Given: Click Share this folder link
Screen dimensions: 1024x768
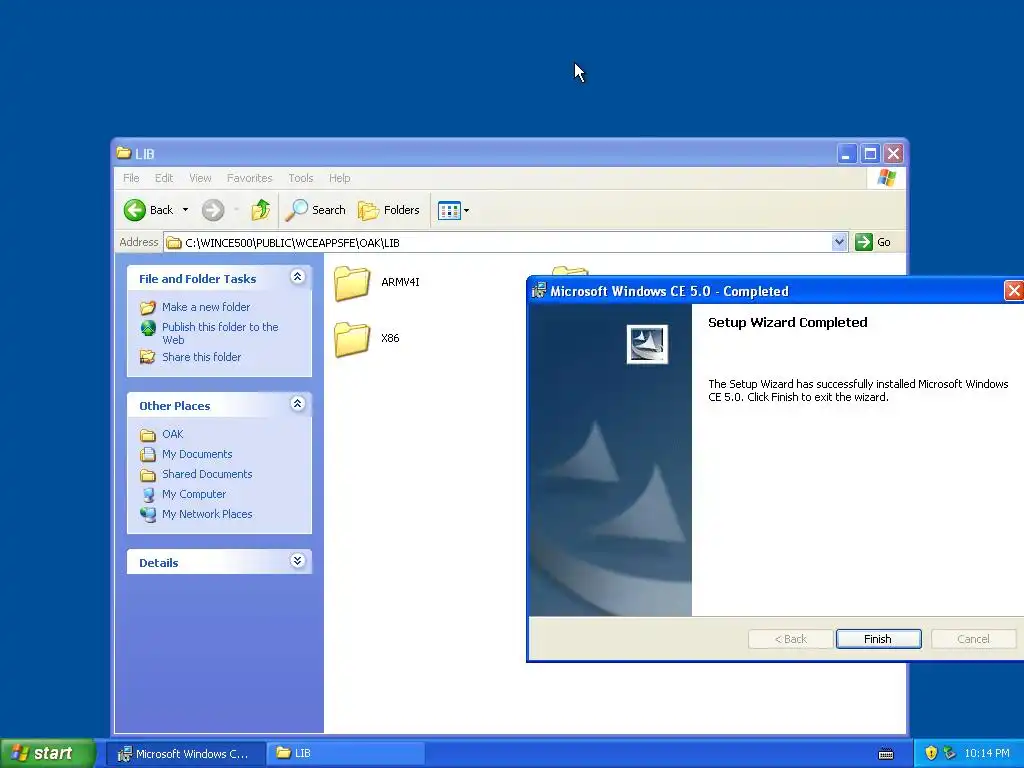Looking at the screenshot, I should coord(201,357).
